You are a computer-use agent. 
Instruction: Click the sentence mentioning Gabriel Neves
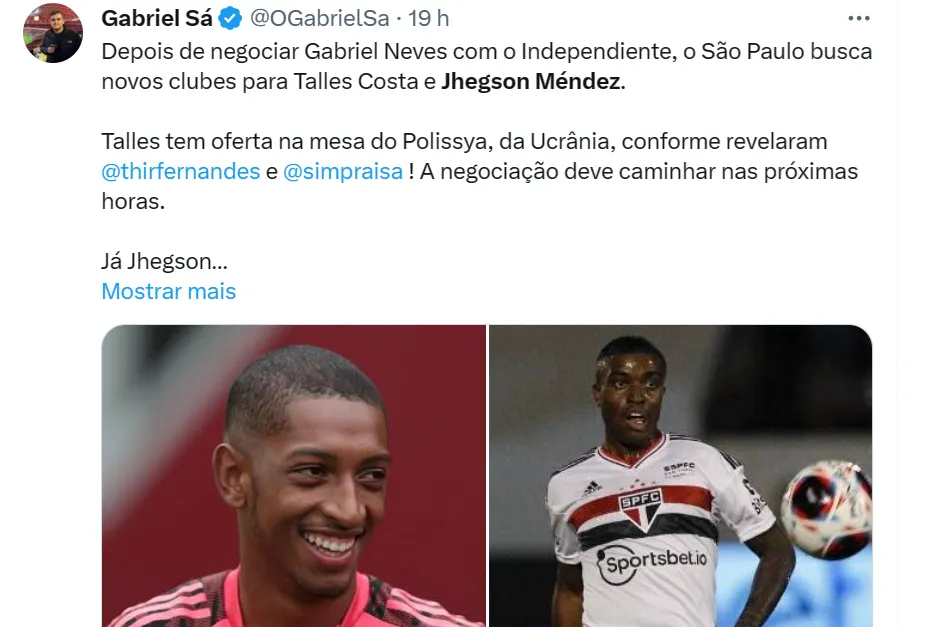[486, 66]
